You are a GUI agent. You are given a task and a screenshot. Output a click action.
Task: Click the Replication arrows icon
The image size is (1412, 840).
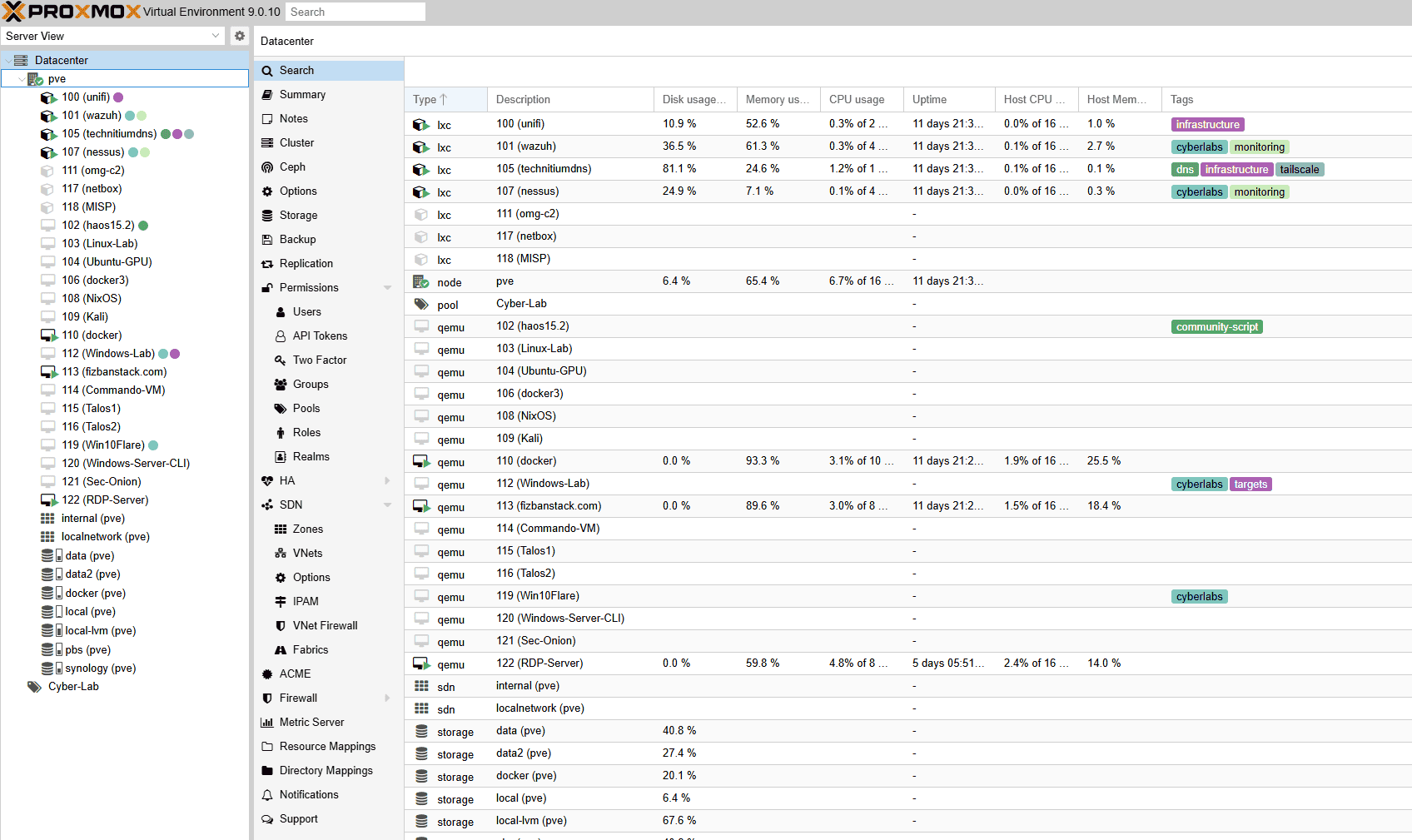click(x=267, y=264)
